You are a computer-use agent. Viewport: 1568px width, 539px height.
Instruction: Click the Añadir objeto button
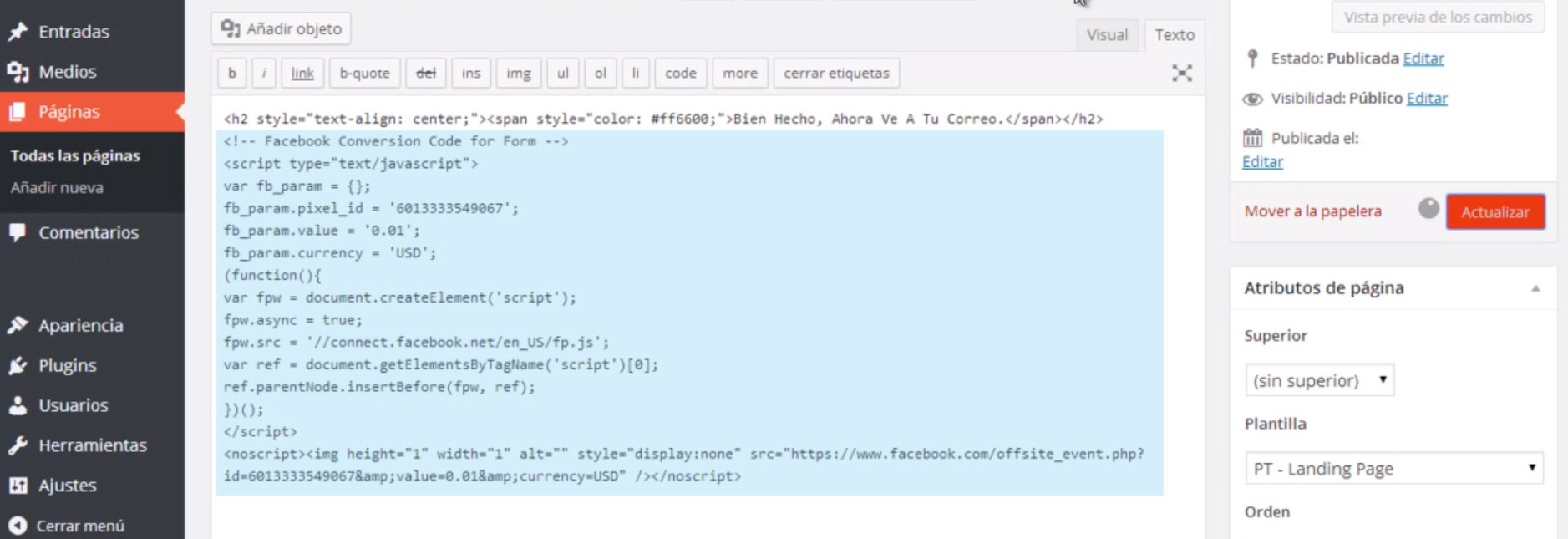[281, 28]
